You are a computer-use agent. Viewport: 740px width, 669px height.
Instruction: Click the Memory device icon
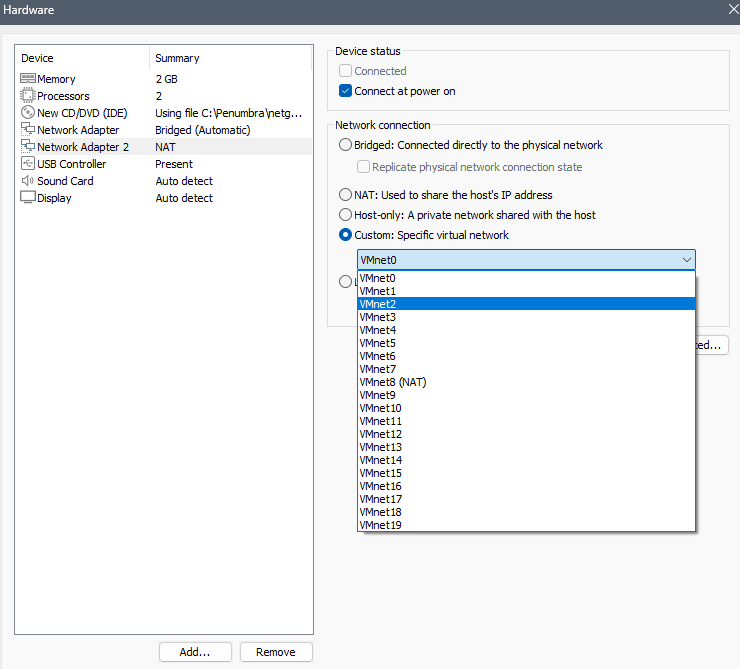point(28,78)
